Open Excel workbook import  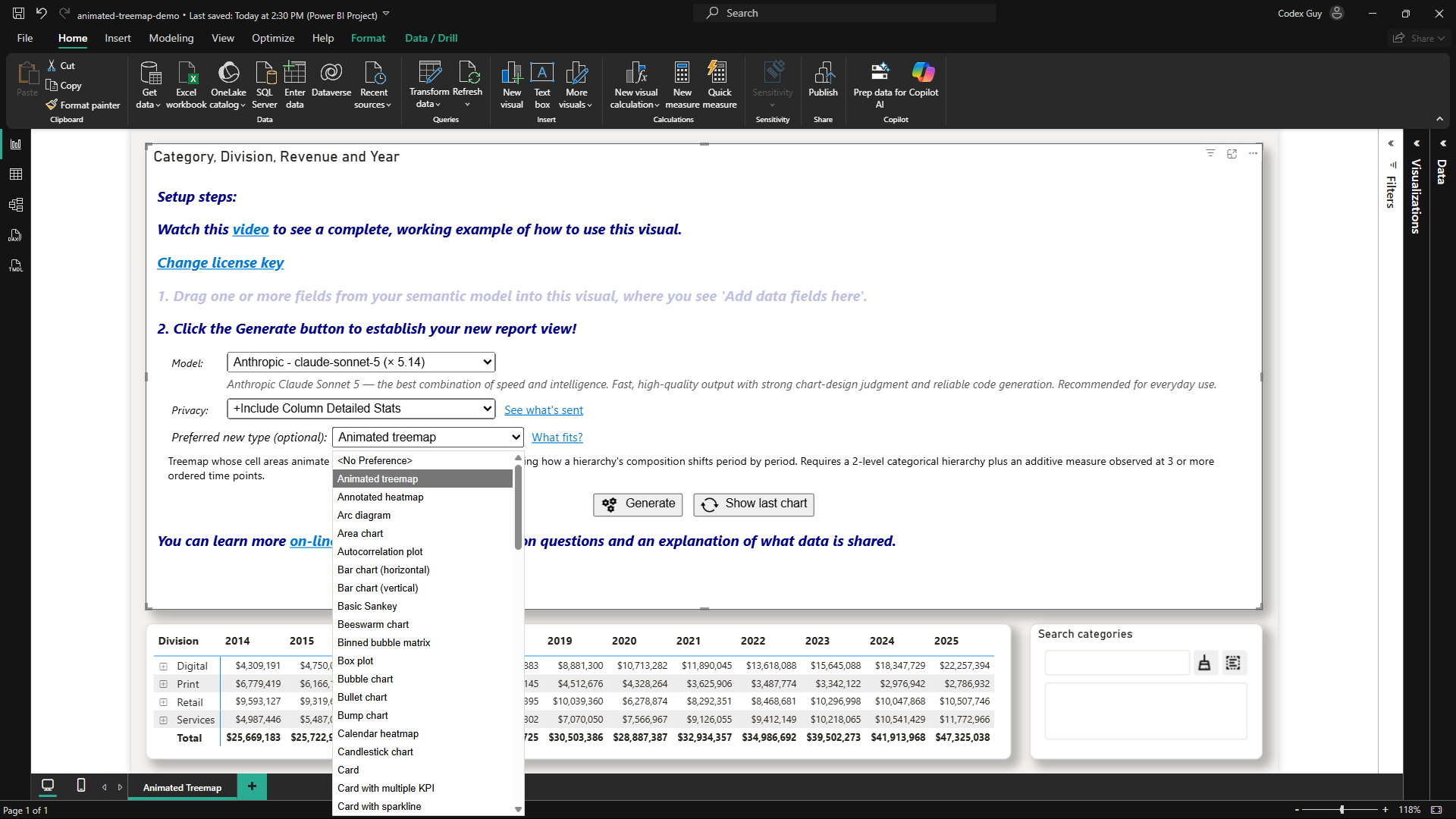point(187,85)
